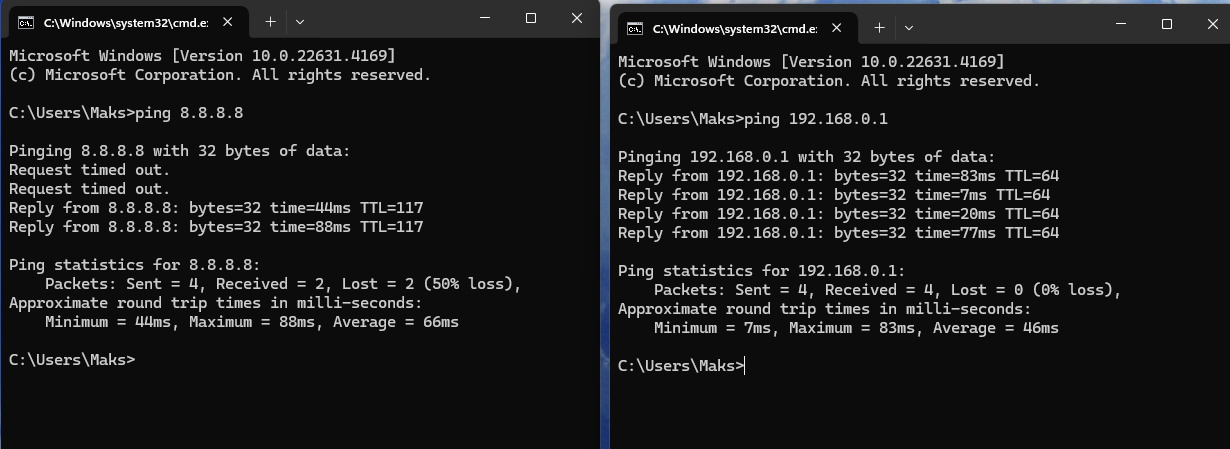Click 'Ping statistics for 8.8.8.8:' line

134,265
